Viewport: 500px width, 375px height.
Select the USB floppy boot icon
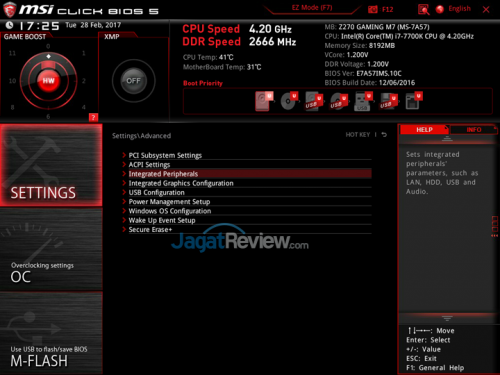point(389,101)
